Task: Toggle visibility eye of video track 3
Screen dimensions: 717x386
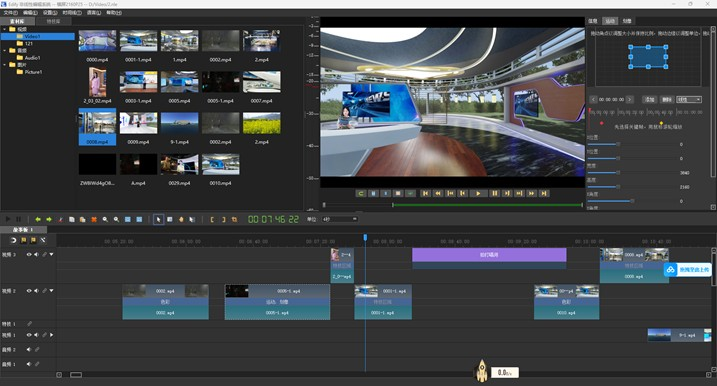Action: click(29, 254)
